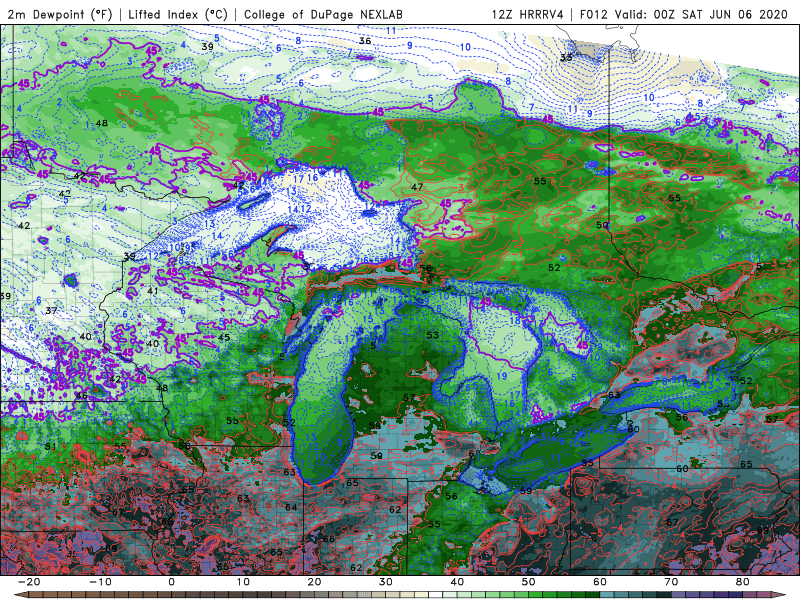Screen dimensions: 800x600
Task: Click the "2m Dewpoint (°F)" title text
Action: (x=60, y=14)
